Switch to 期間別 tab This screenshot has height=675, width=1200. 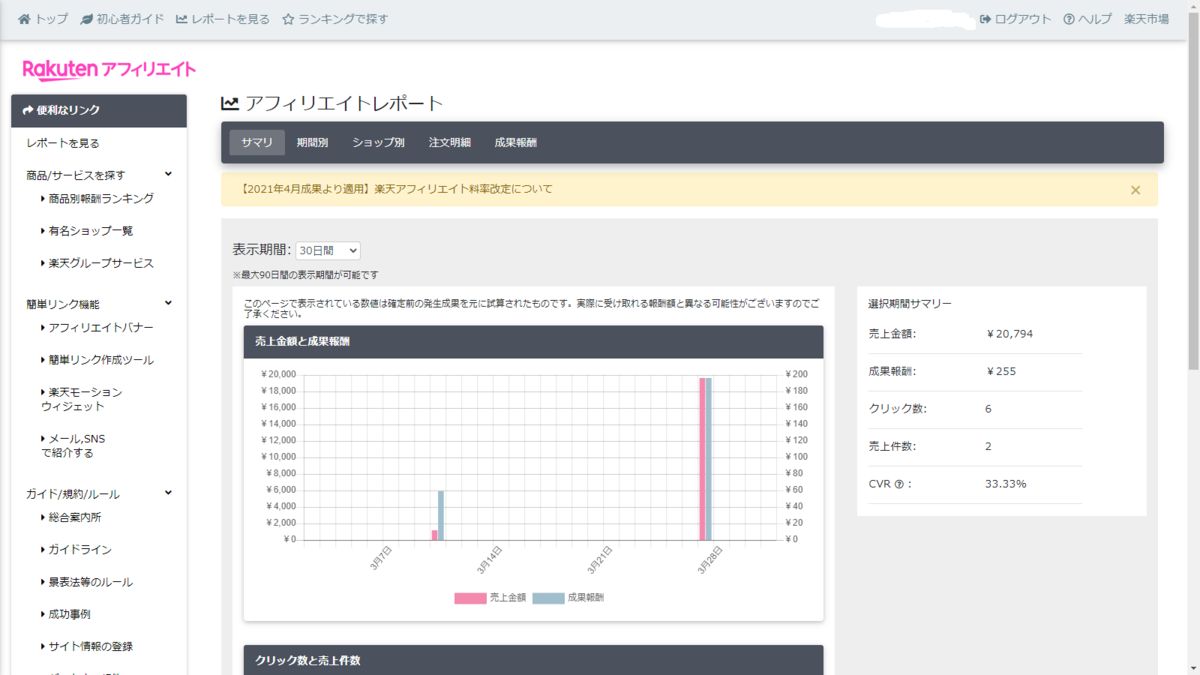point(312,143)
